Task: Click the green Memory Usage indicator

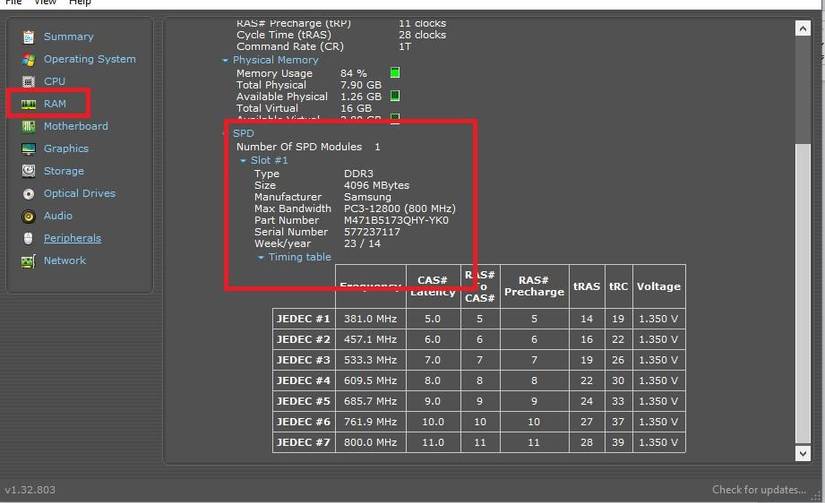Action: coord(395,73)
